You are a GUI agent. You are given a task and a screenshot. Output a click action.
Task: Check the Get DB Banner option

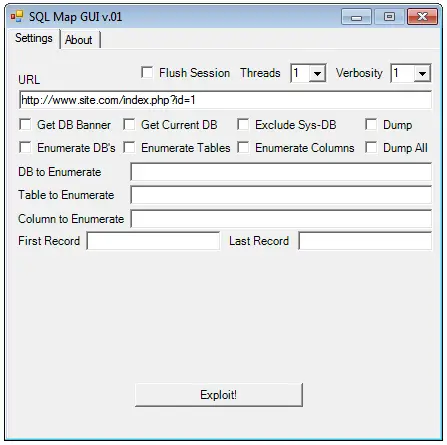click(x=25, y=124)
